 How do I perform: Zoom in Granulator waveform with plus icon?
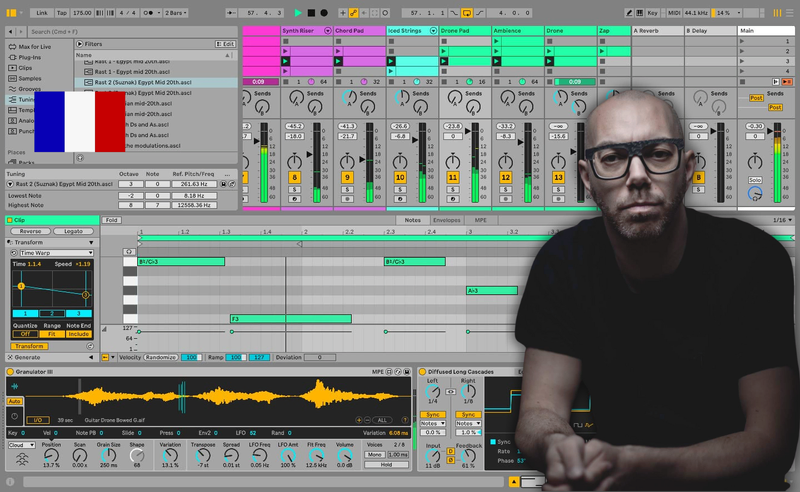pyautogui.click(x=359, y=420)
